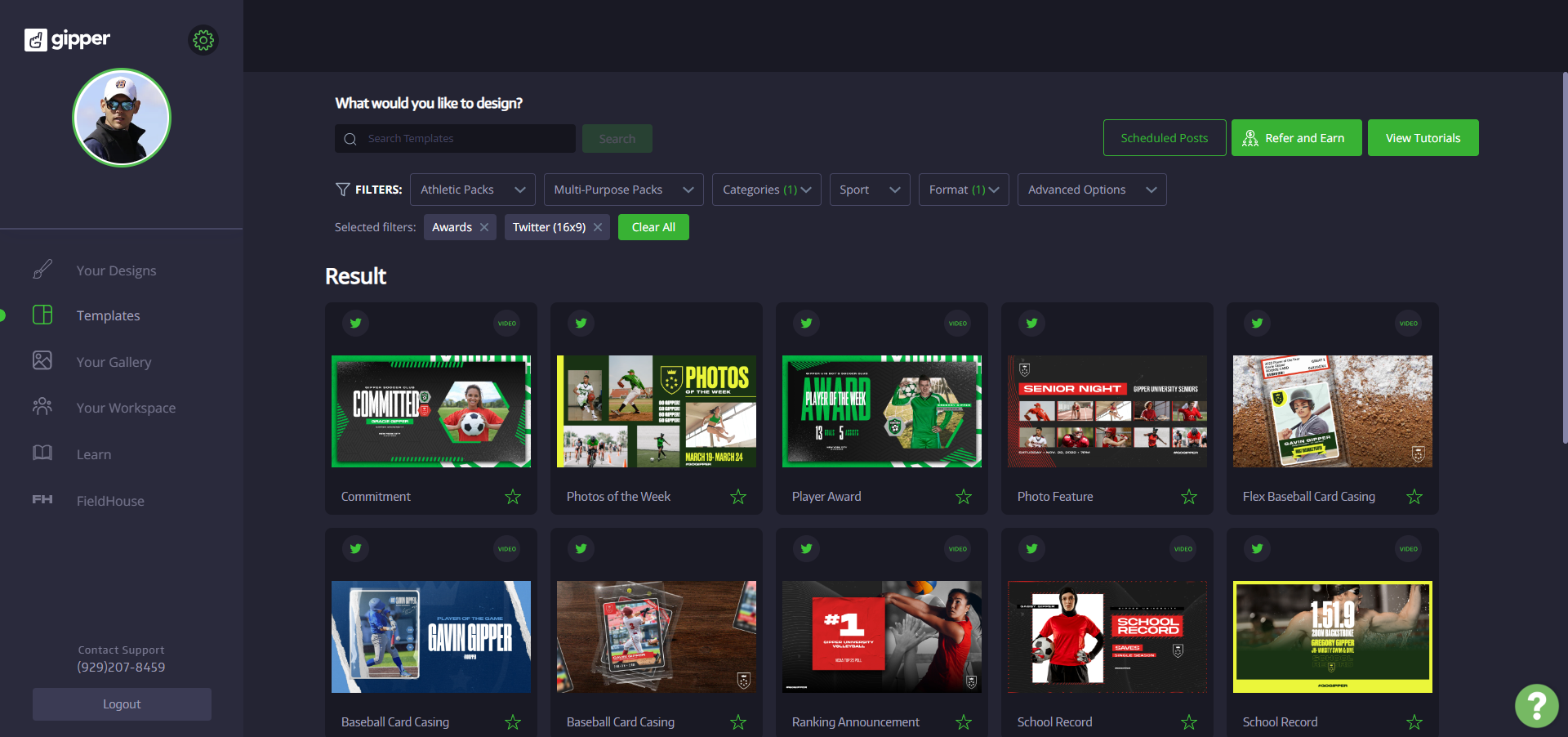The image size is (1568, 737).
Task: Click the user profile avatar photo
Action: (122, 118)
